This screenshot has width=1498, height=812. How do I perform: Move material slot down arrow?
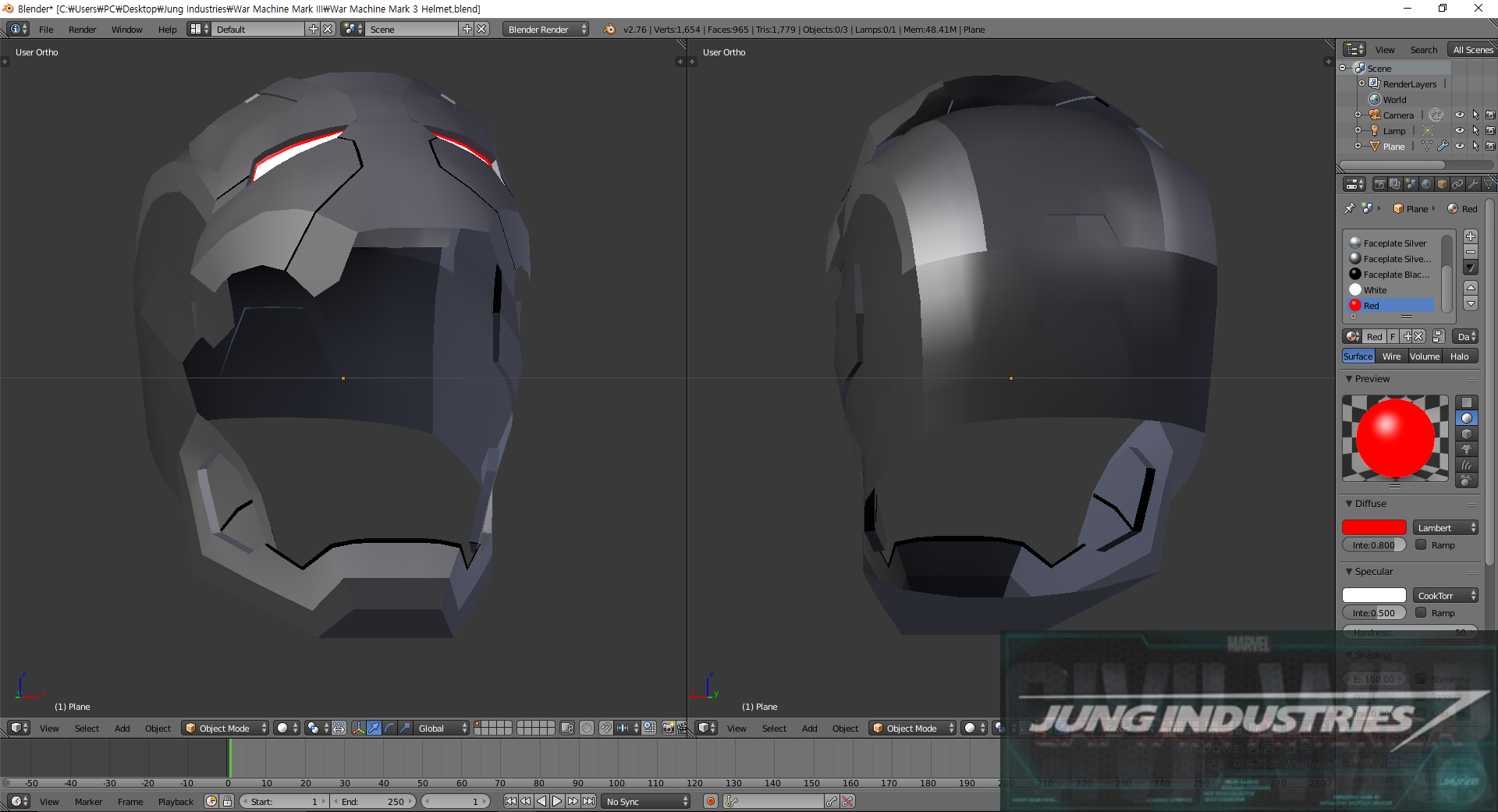(1471, 303)
